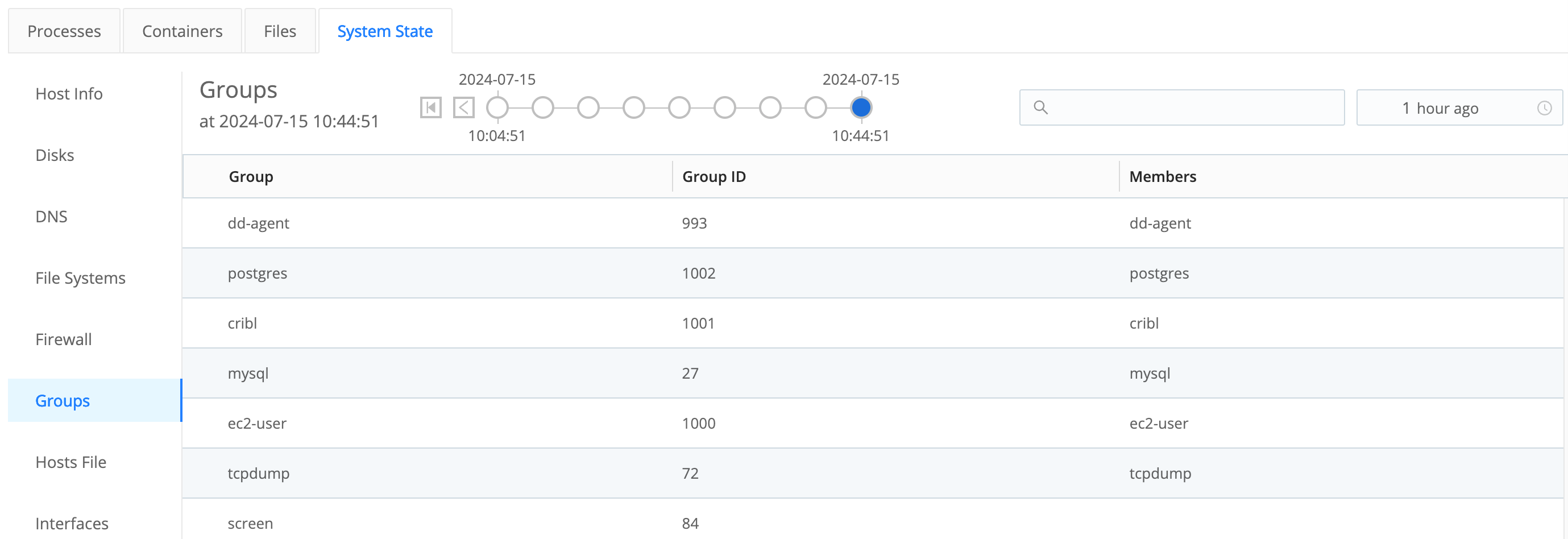Switch to the Containers tab

coord(181,31)
